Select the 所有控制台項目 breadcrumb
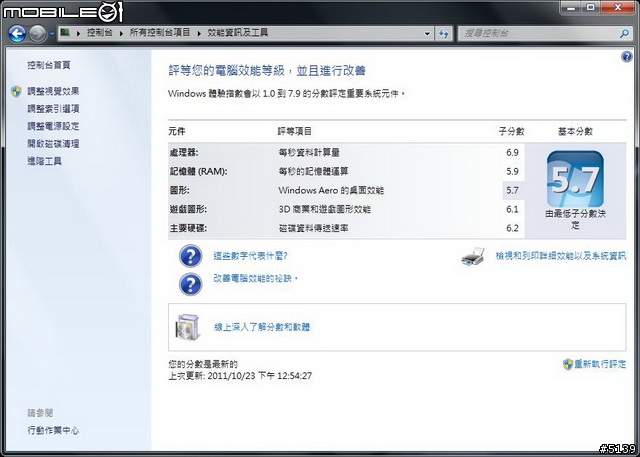The image size is (640, 457). pyautogui.click(x=160, y=33)
